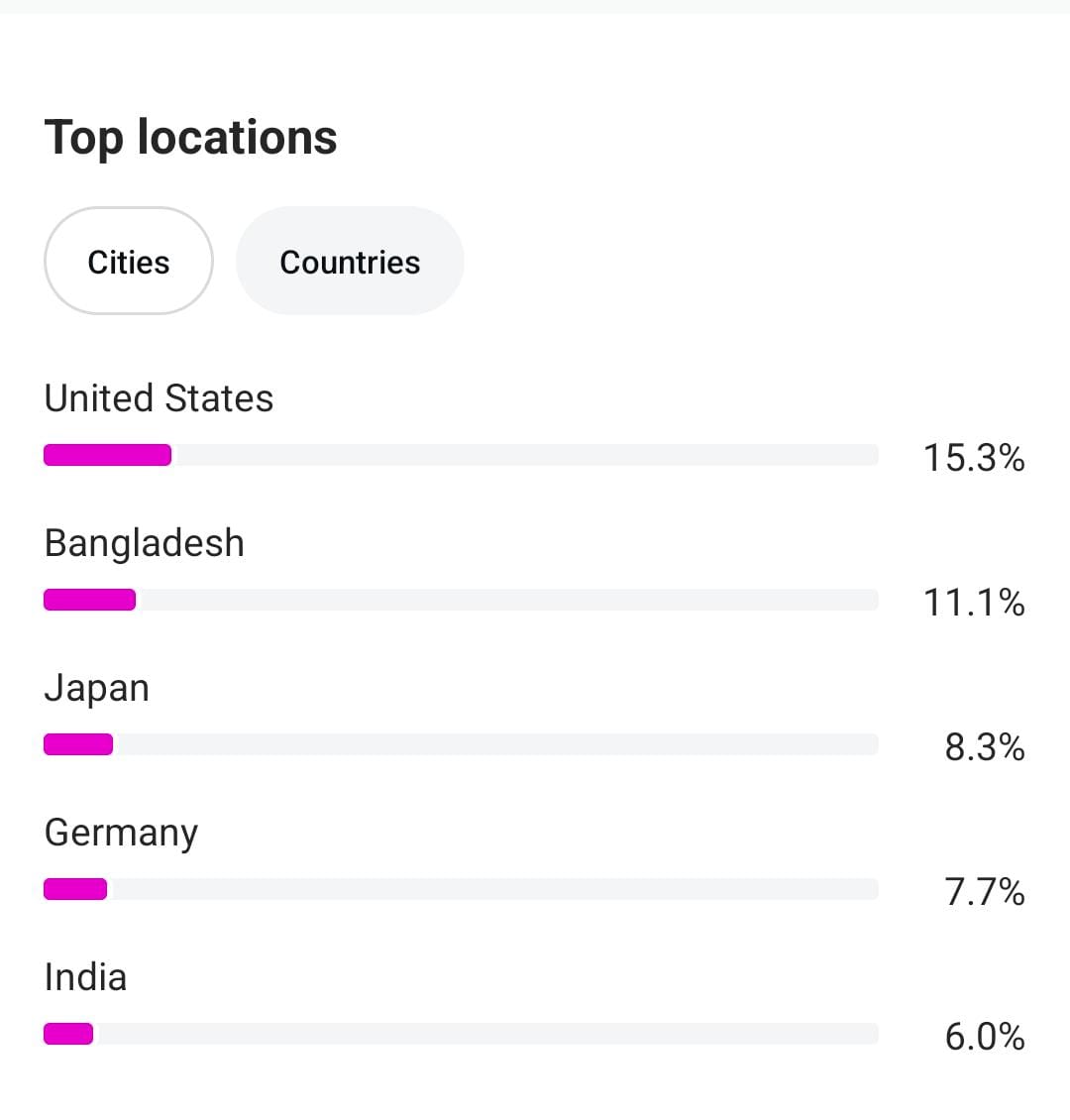Viewport: 1070px width, 1120px height.
Task: Choose the Japan country label
Action: tap(97, 688)
